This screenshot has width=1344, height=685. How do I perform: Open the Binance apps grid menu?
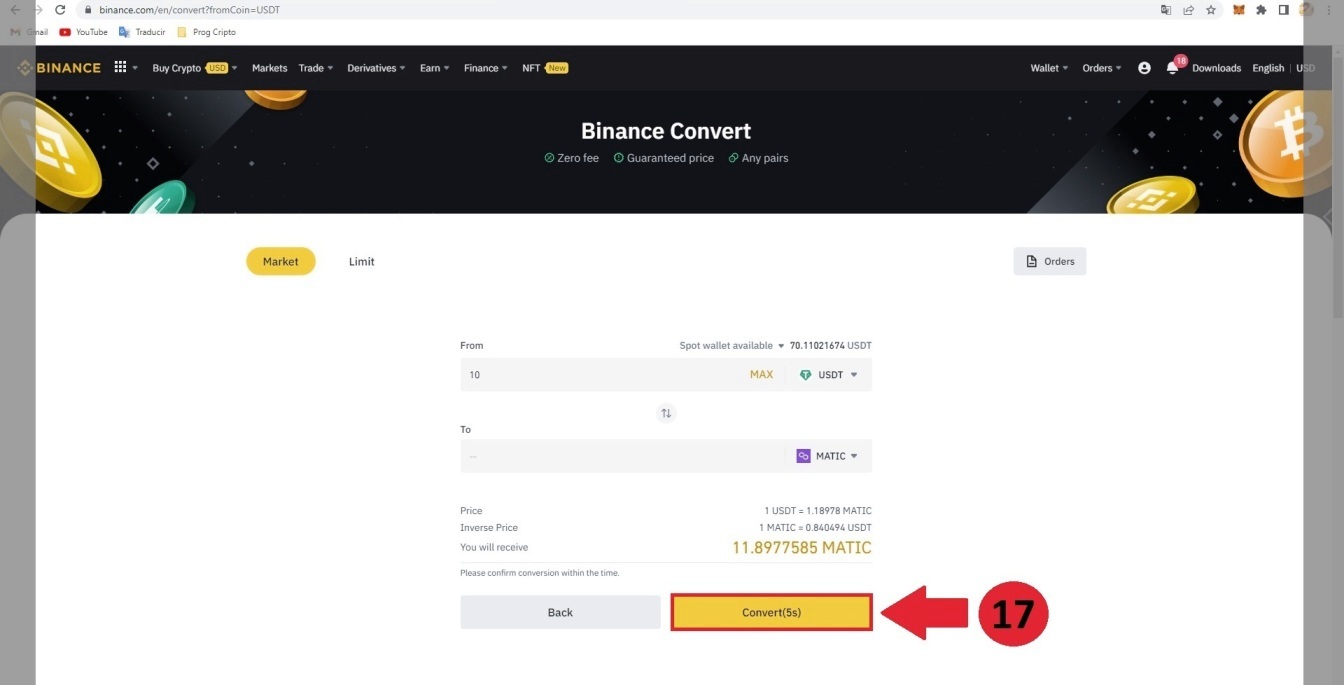point(121,67)
